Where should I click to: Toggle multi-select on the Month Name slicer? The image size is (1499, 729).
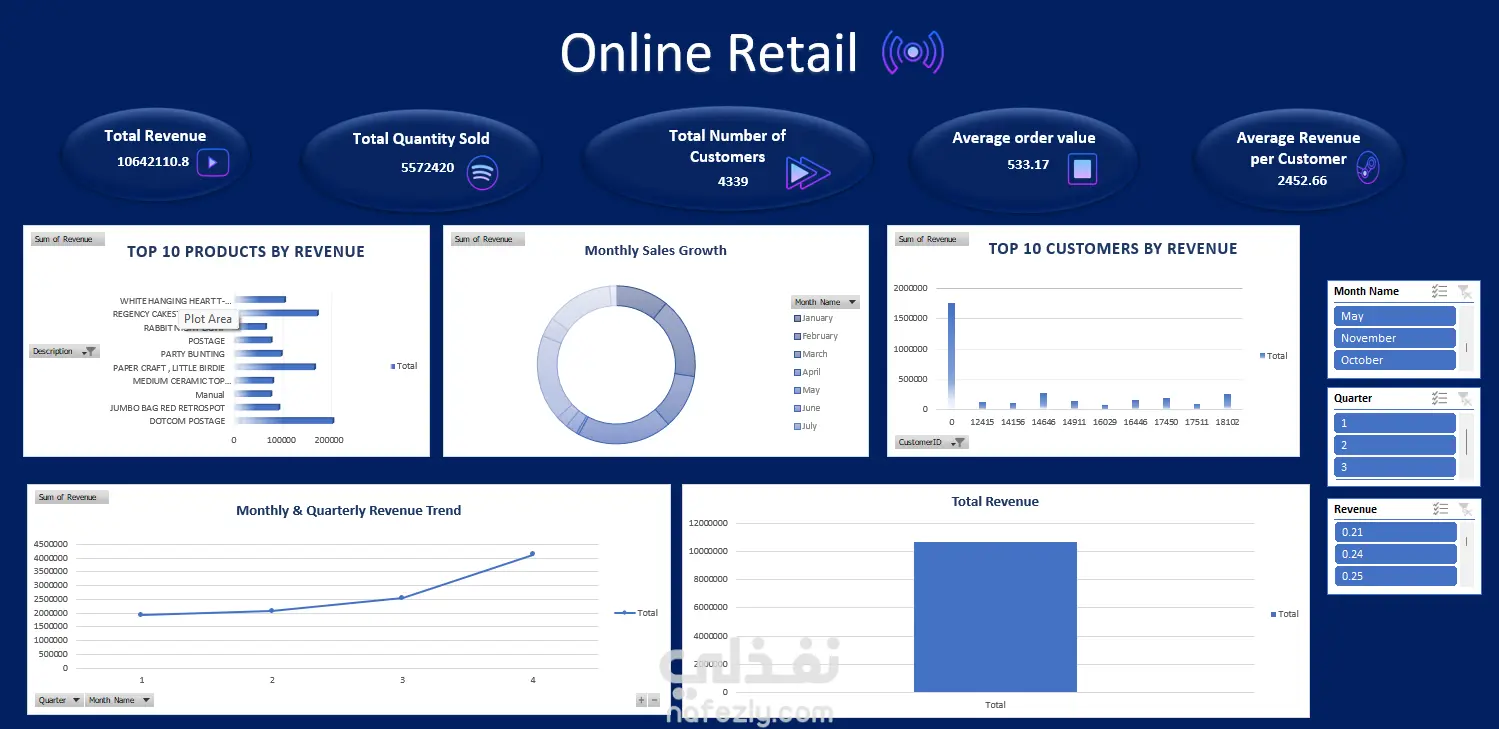click(x=1439, y=291)
